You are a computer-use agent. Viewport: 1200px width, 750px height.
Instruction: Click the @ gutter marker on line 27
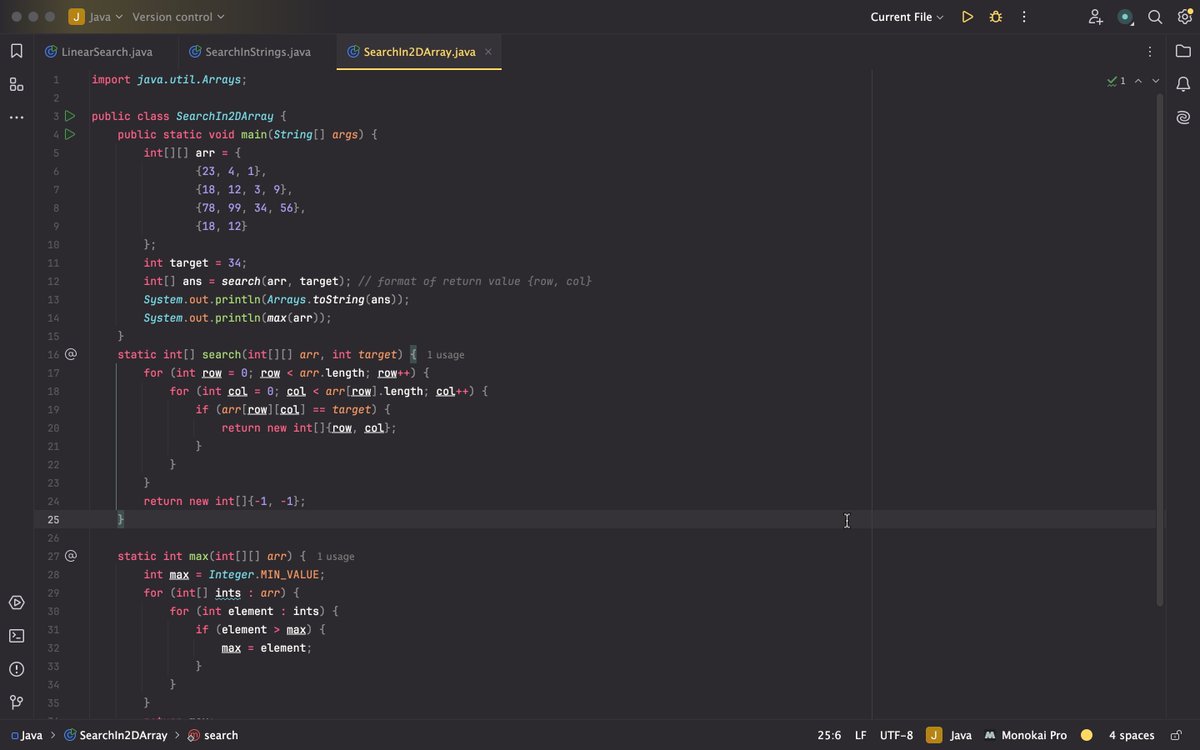(x=70, y=556)
